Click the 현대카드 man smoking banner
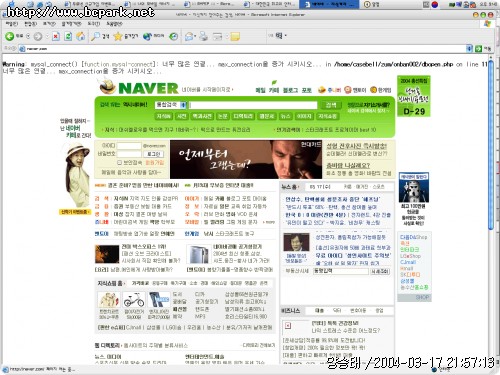500x375 pixels. (246, 159)
